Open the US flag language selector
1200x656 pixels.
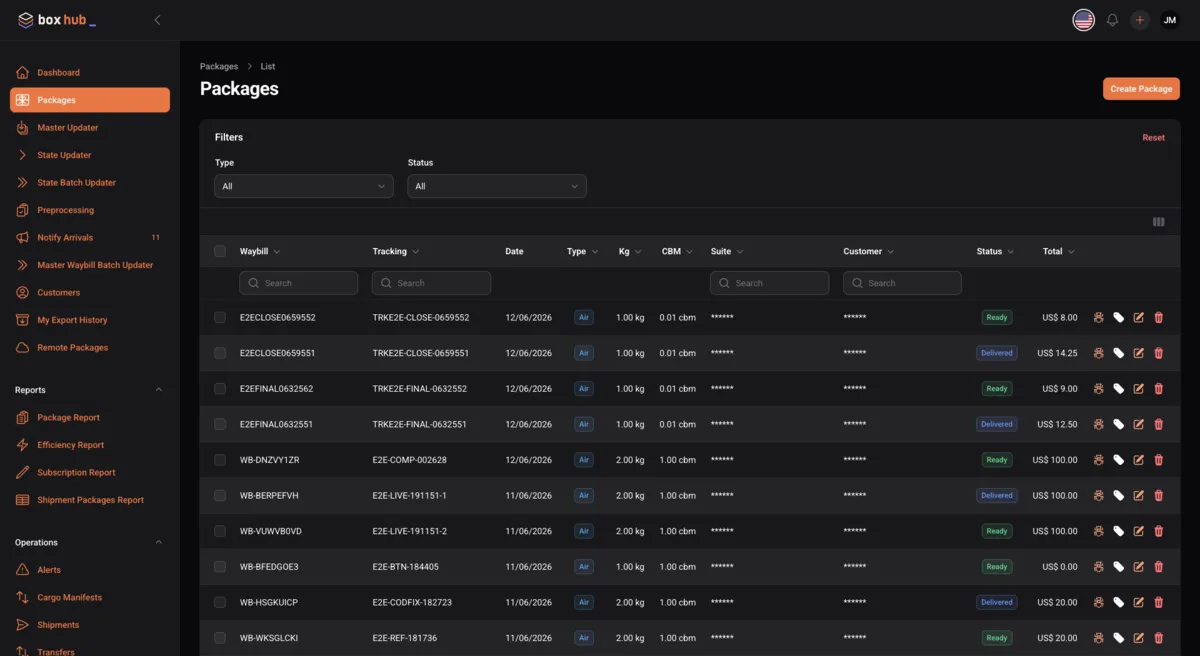point(1083,20)
